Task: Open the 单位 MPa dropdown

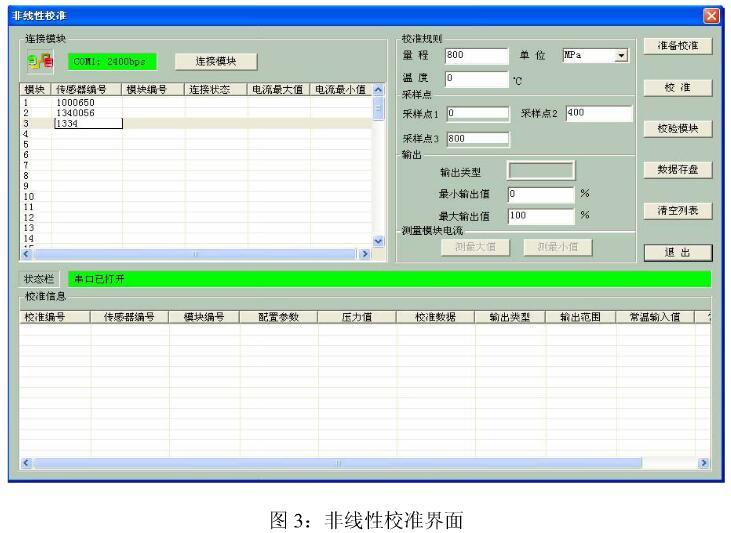Action: 621,55
